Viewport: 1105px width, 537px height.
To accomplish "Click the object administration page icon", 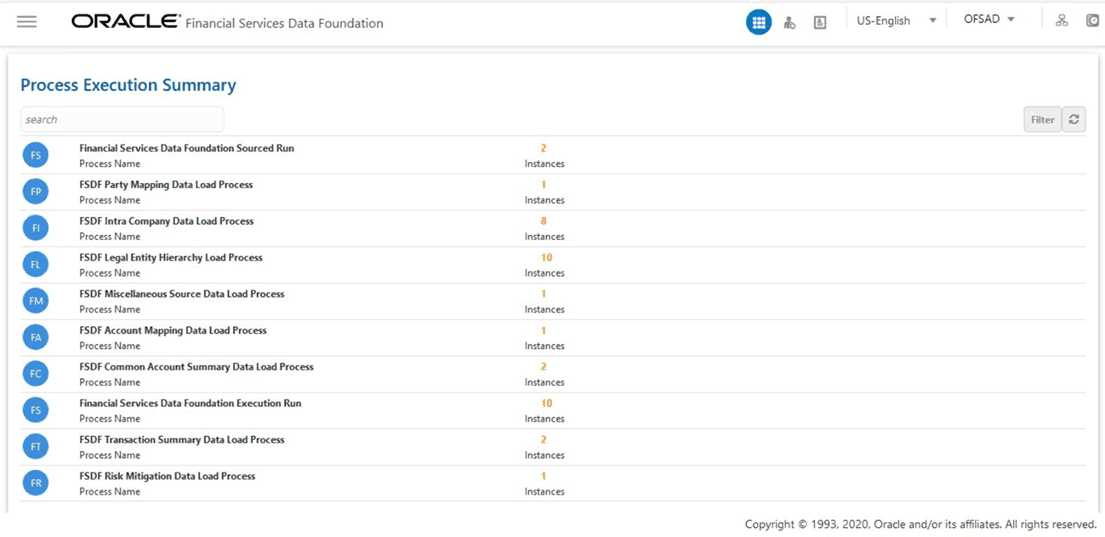I will coord(820,22).
